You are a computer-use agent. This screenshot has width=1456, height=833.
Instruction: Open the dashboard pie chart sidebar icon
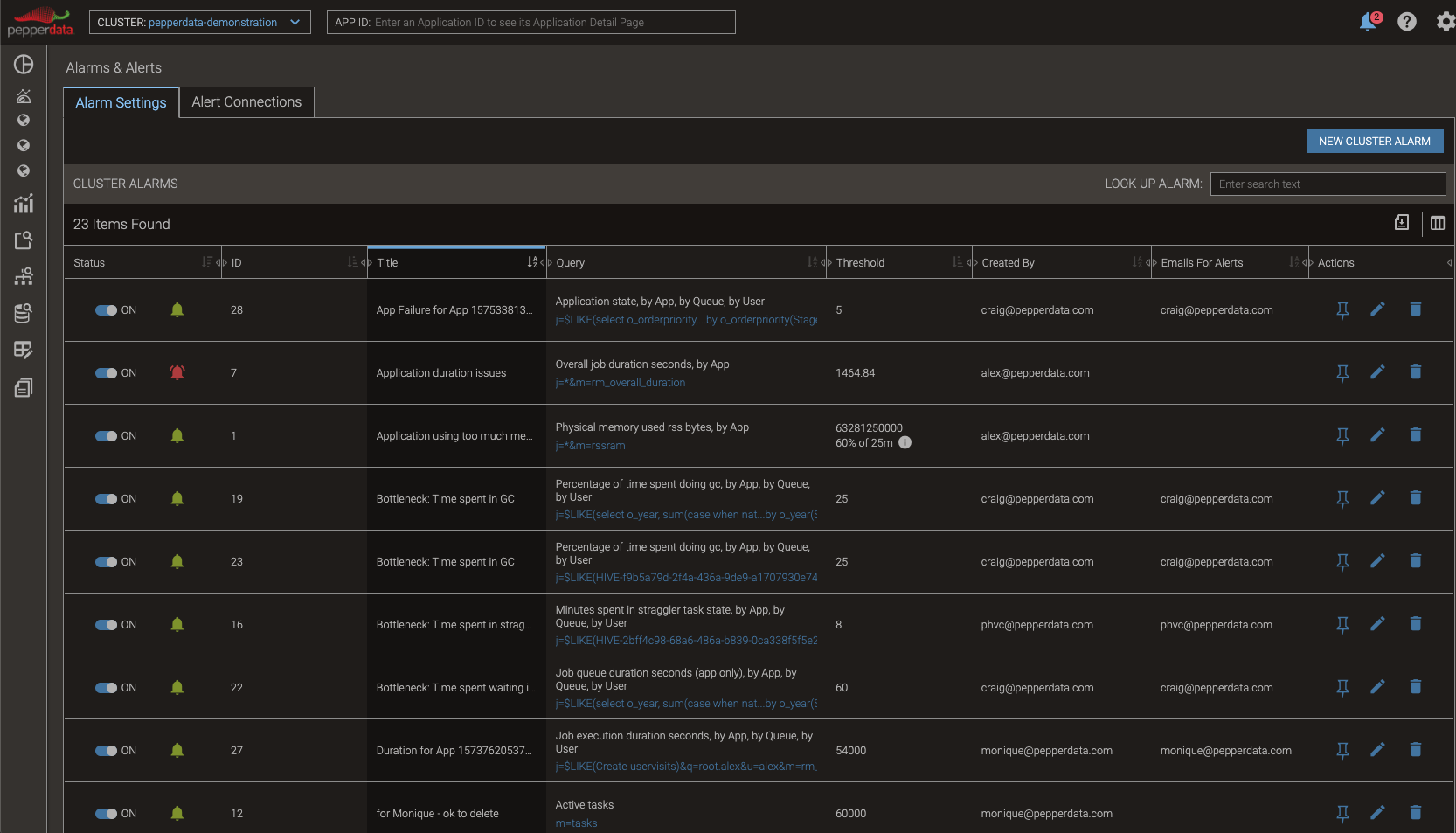[x=24, y=65]
